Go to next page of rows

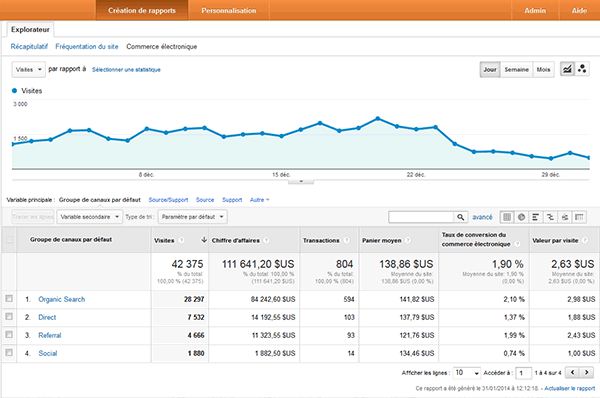pos(587,372)
